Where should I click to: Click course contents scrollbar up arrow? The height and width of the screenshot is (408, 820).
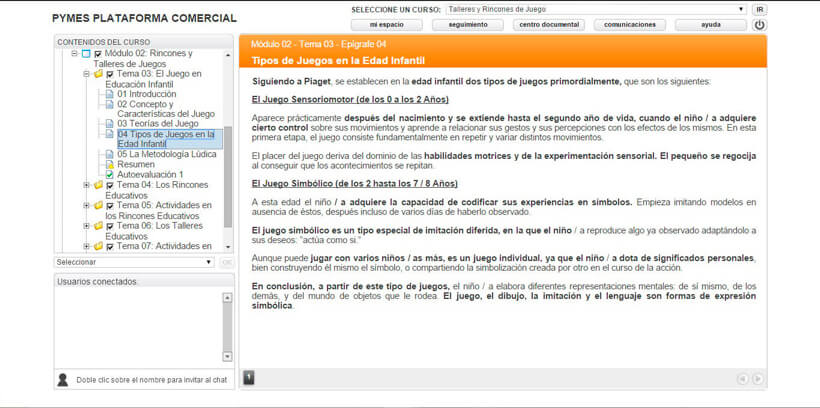click(x=228, y=54)
